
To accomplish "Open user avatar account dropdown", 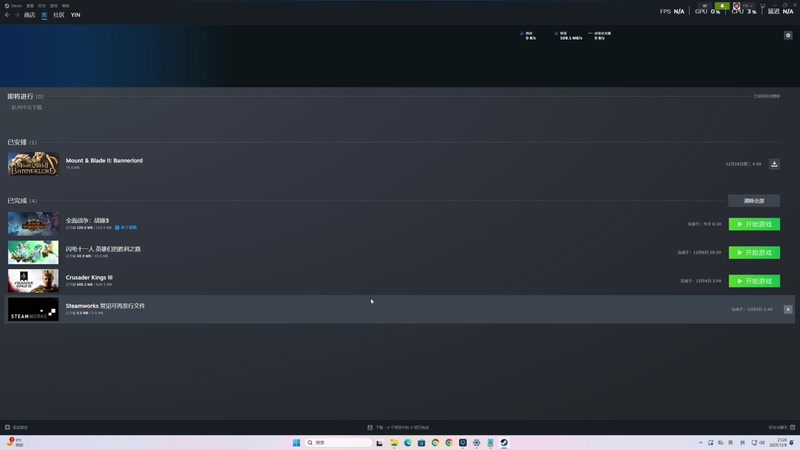I will pos(744,6).
